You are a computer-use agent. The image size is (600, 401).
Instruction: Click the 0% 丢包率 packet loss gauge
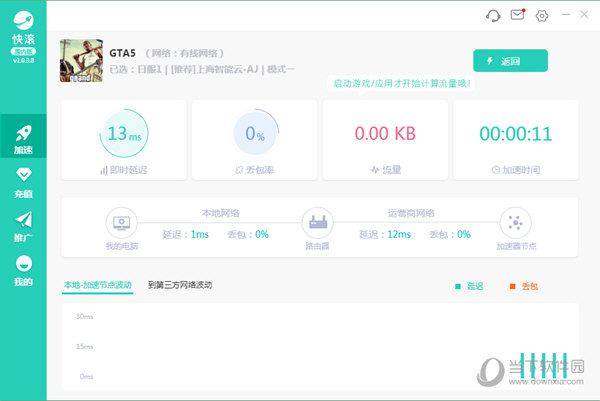255,133
